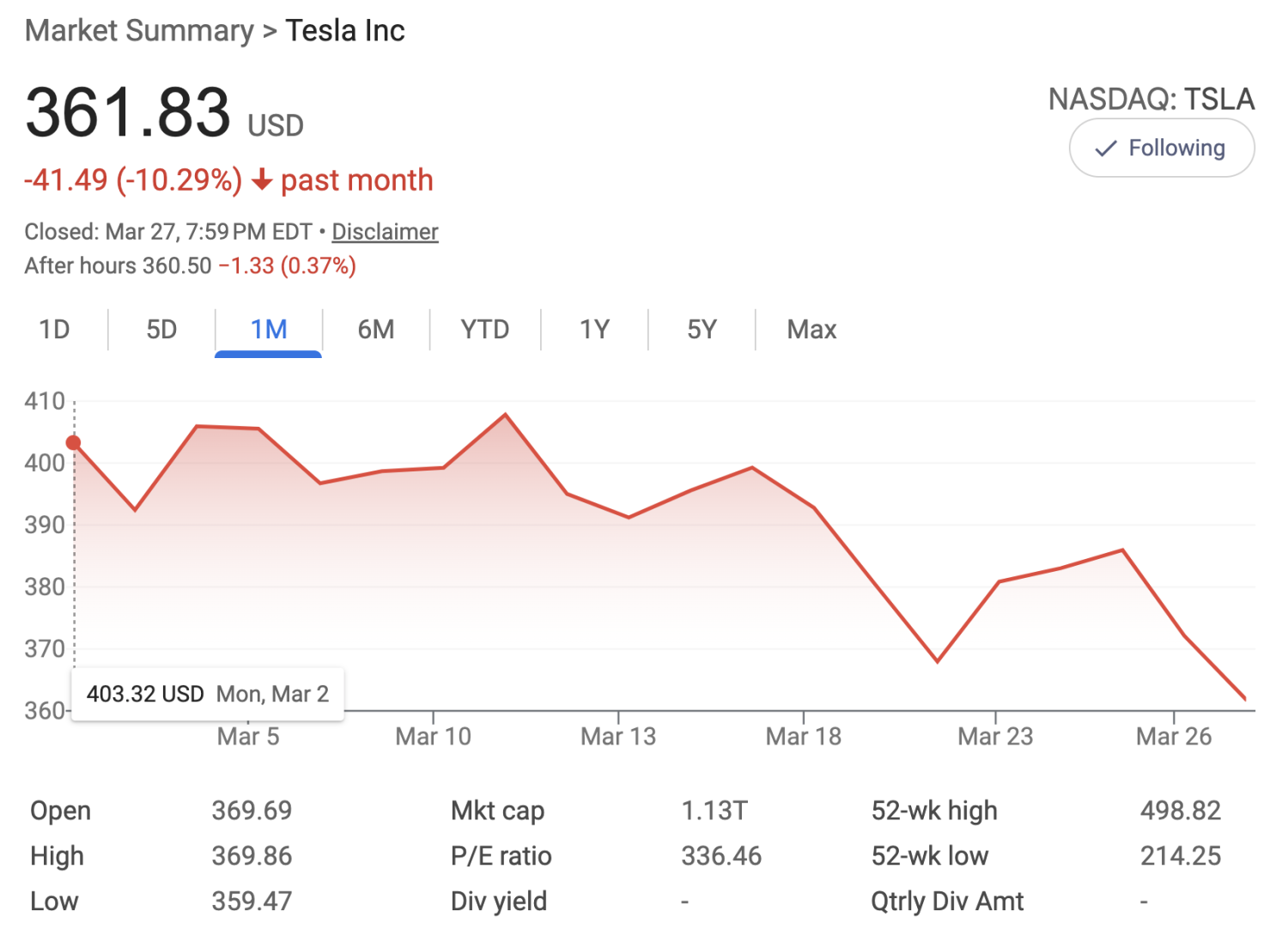
Task: Click the NASDAQ: TSLA ticker label
Action: (1151, 99)
